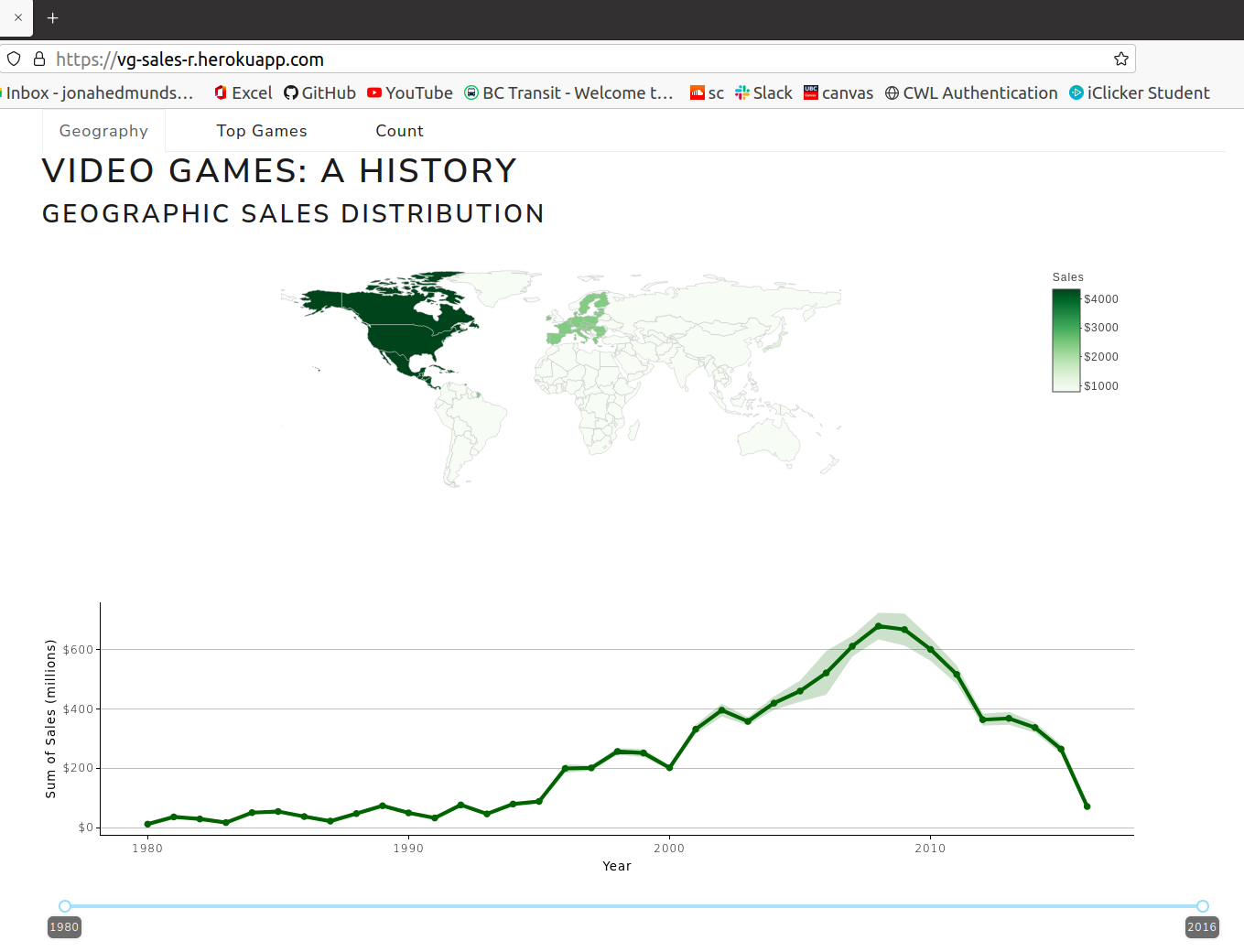Click the year range slider track

click(x=633, y=906)
